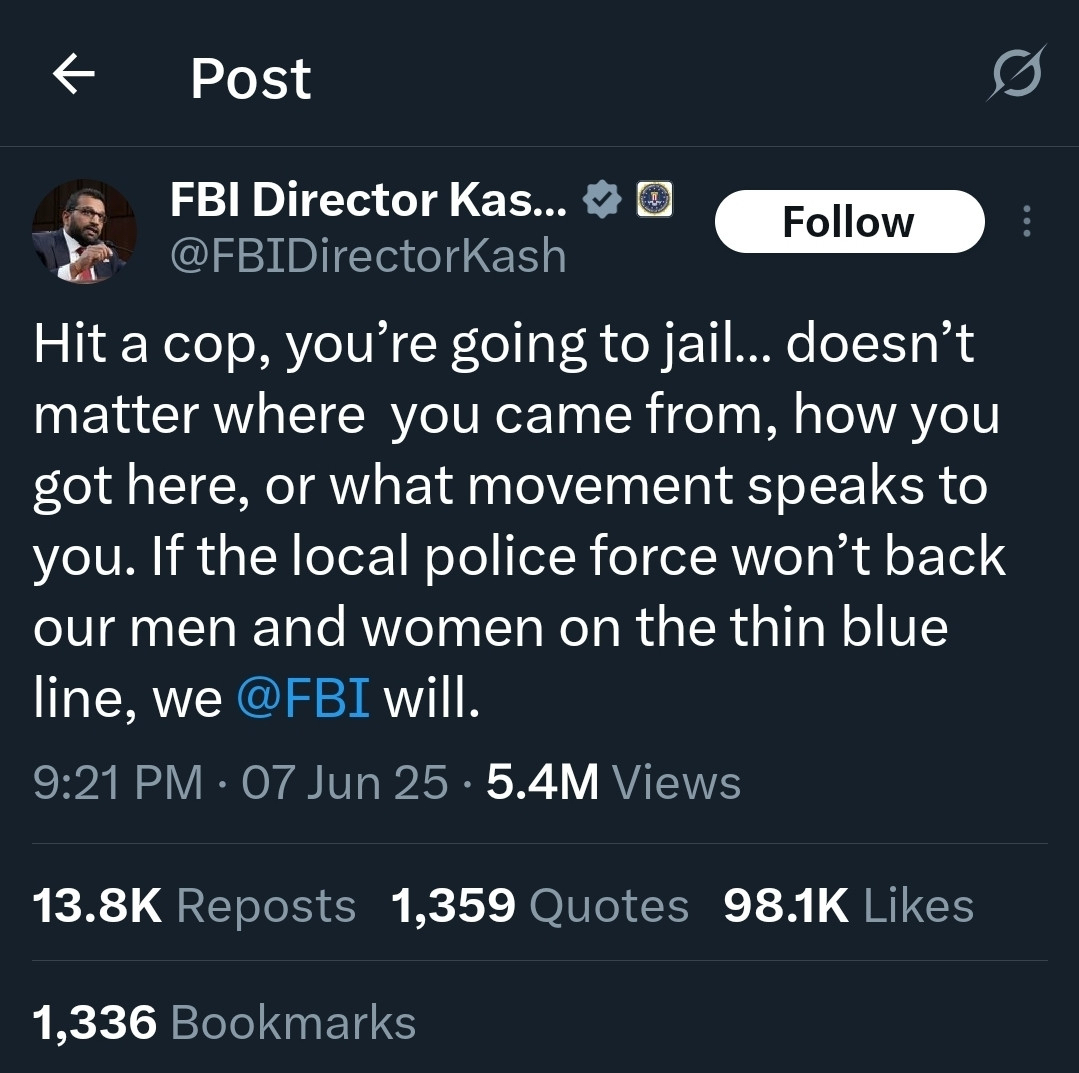1079x1073 pixels.
Task: Open the profile picture of FBI Director Kash
Action: (84, 231)
